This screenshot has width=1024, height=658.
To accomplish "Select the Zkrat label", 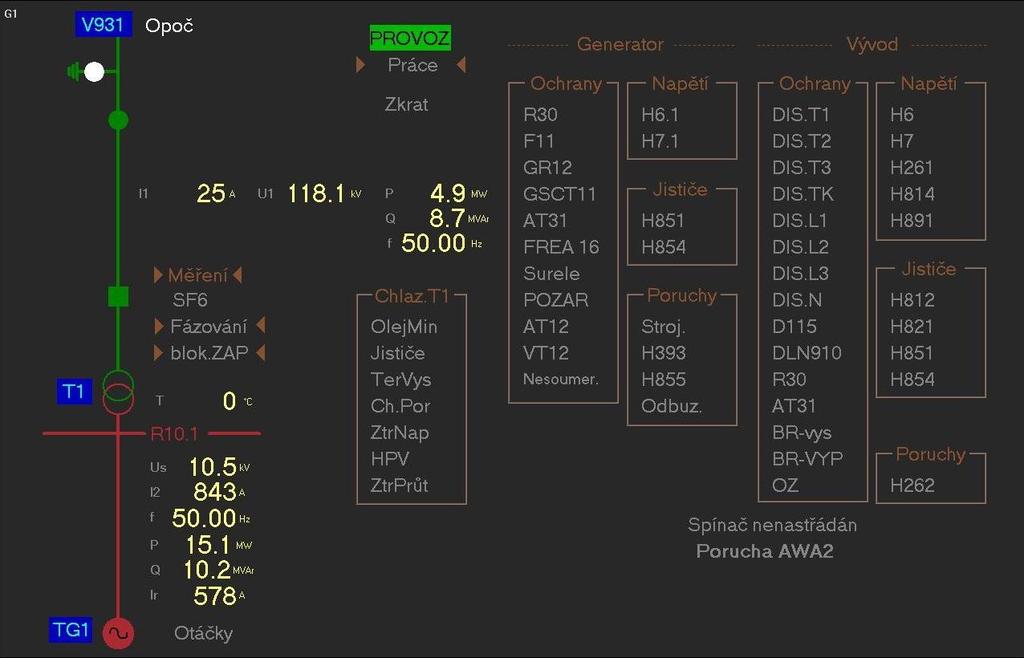I will tap(406, 104).
